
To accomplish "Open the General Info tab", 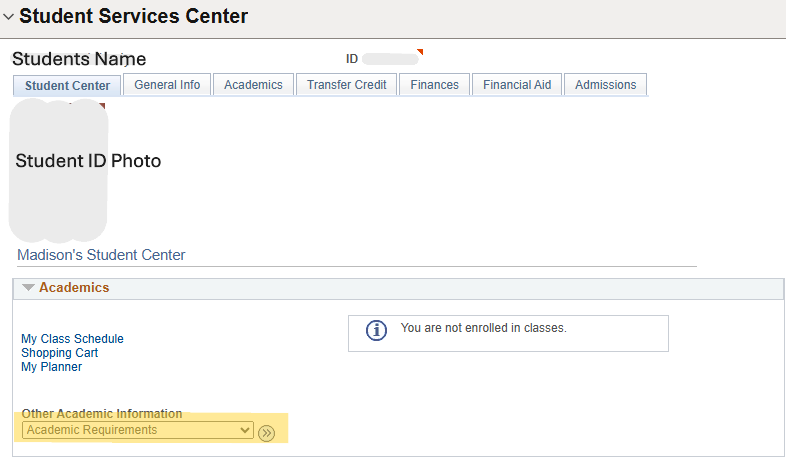I will pos(167,85).
